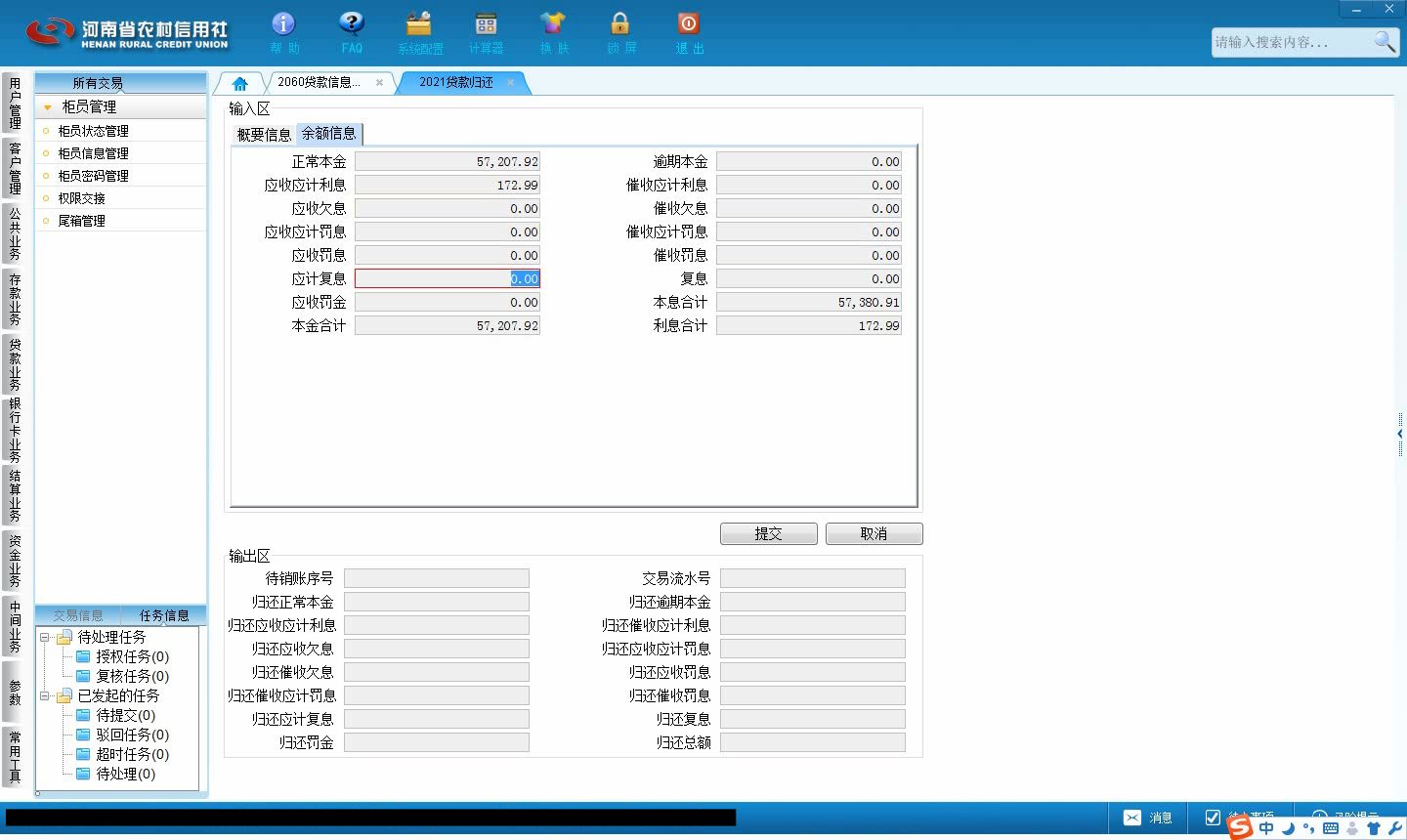Select the 余额信息 tab
This screenshot has width=1407, height=840.
(329, 134)
